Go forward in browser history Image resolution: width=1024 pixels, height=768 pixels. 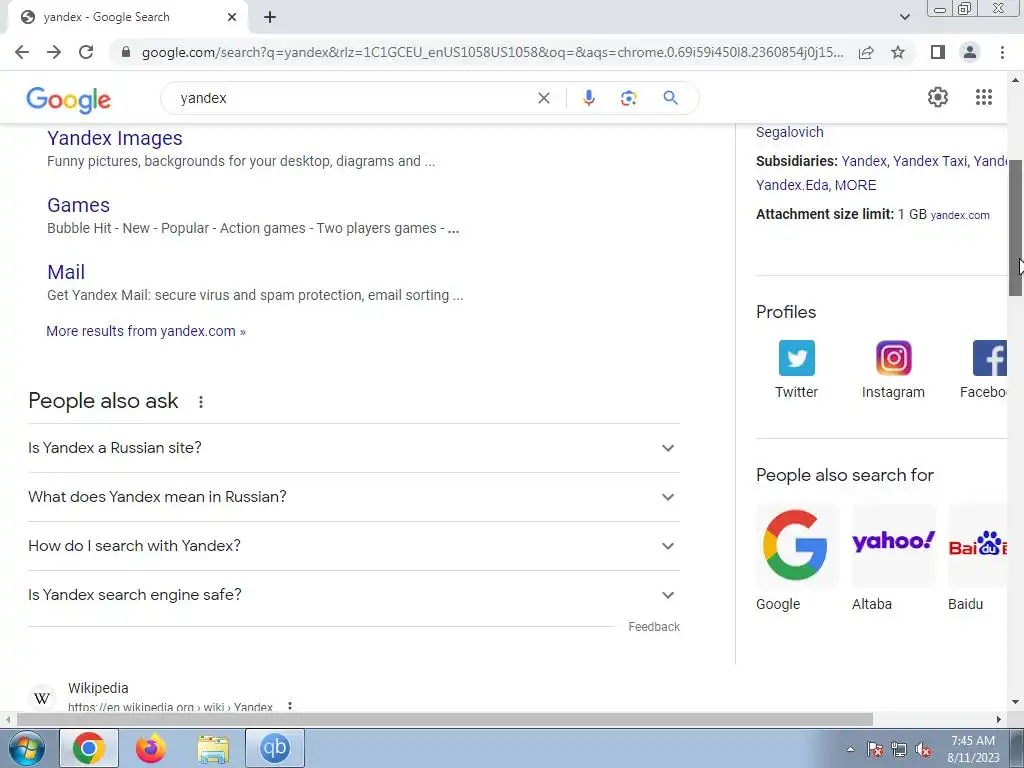tap(54, 52)
